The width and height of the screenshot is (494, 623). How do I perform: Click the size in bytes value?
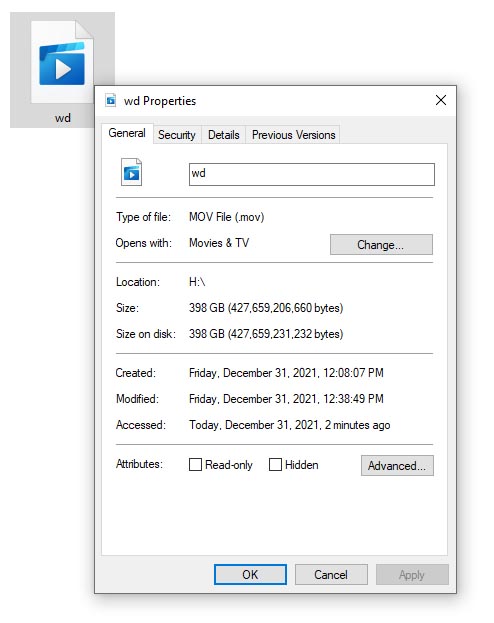coord(266,308)
